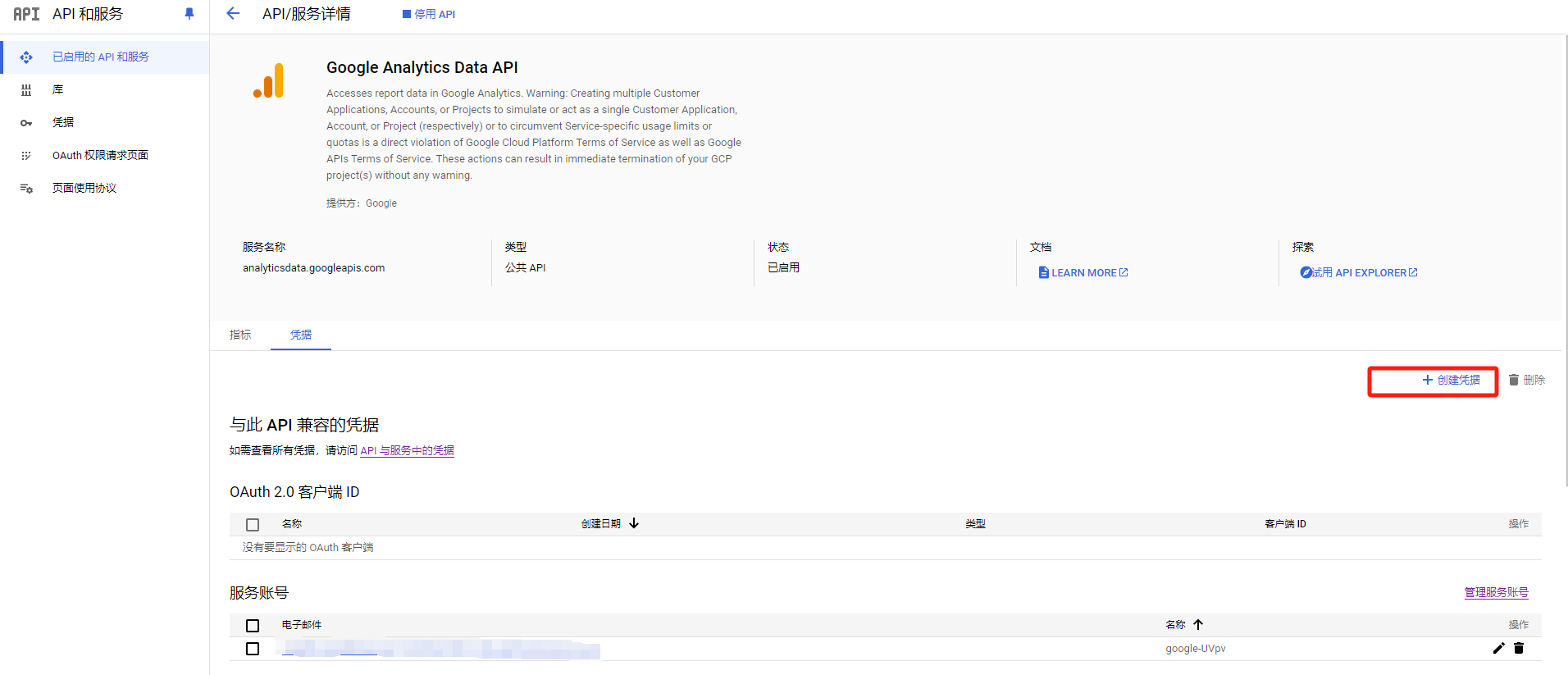
Task: Go back with the left arrow icon
Action: [233, 13]
